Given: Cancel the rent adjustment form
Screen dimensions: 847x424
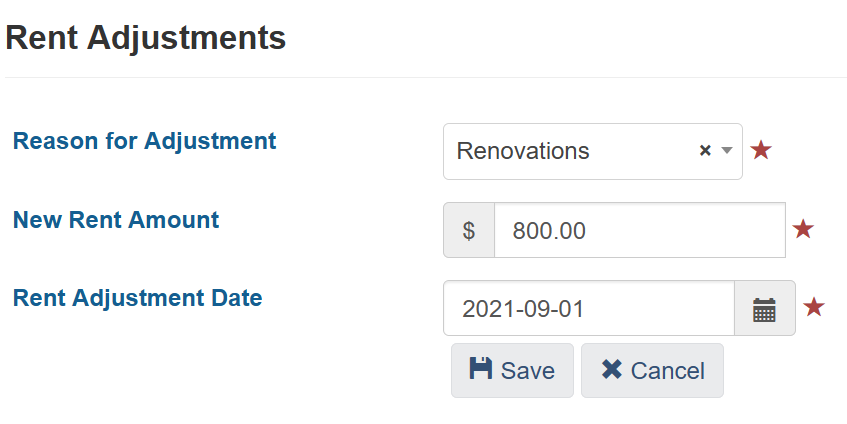Looking at the screenshot, I should coord(652,371).
